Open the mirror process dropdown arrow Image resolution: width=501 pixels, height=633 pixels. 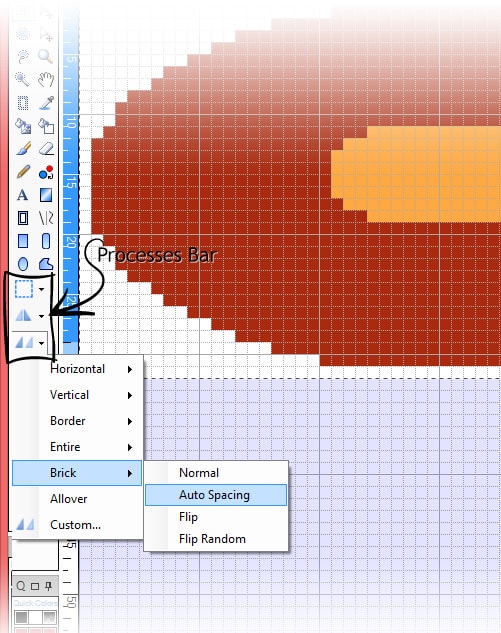42,316
